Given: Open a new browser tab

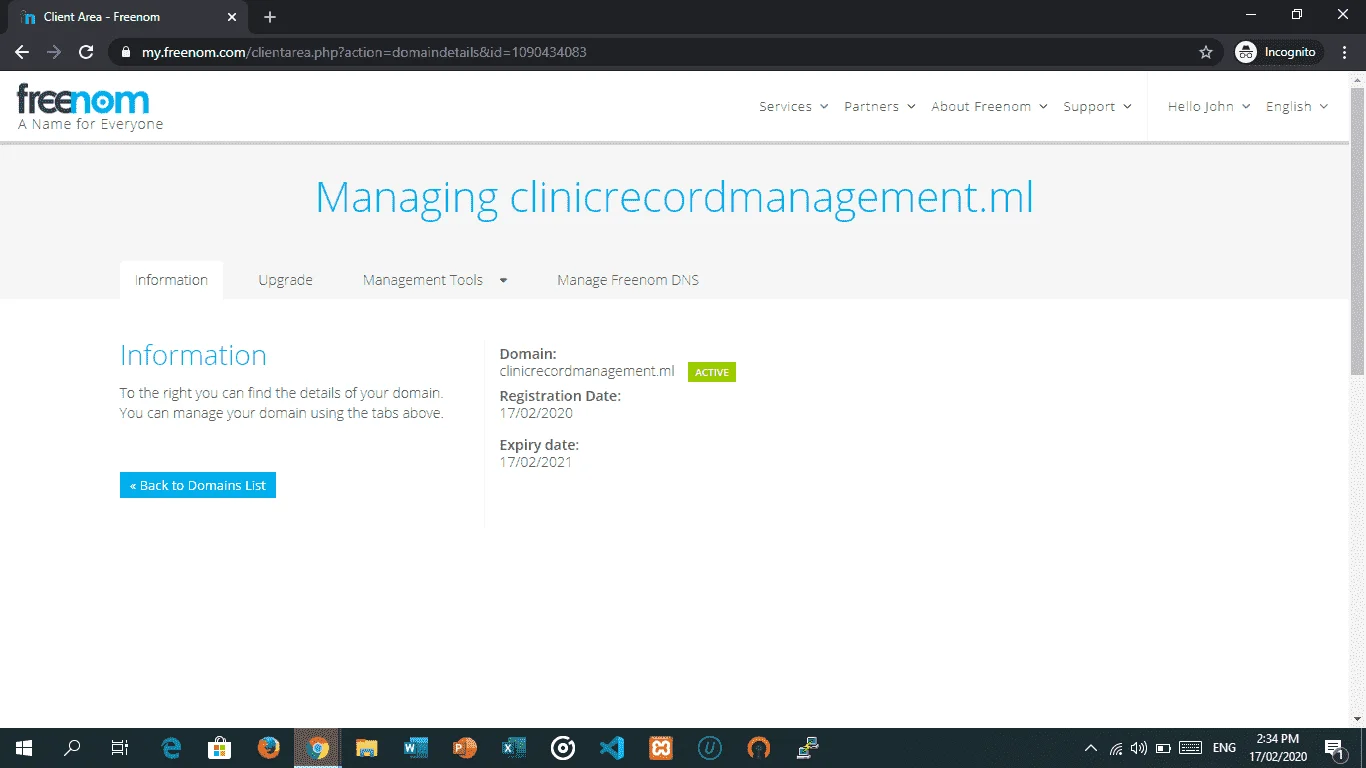Looking at the screenshot, I should 270,17.
